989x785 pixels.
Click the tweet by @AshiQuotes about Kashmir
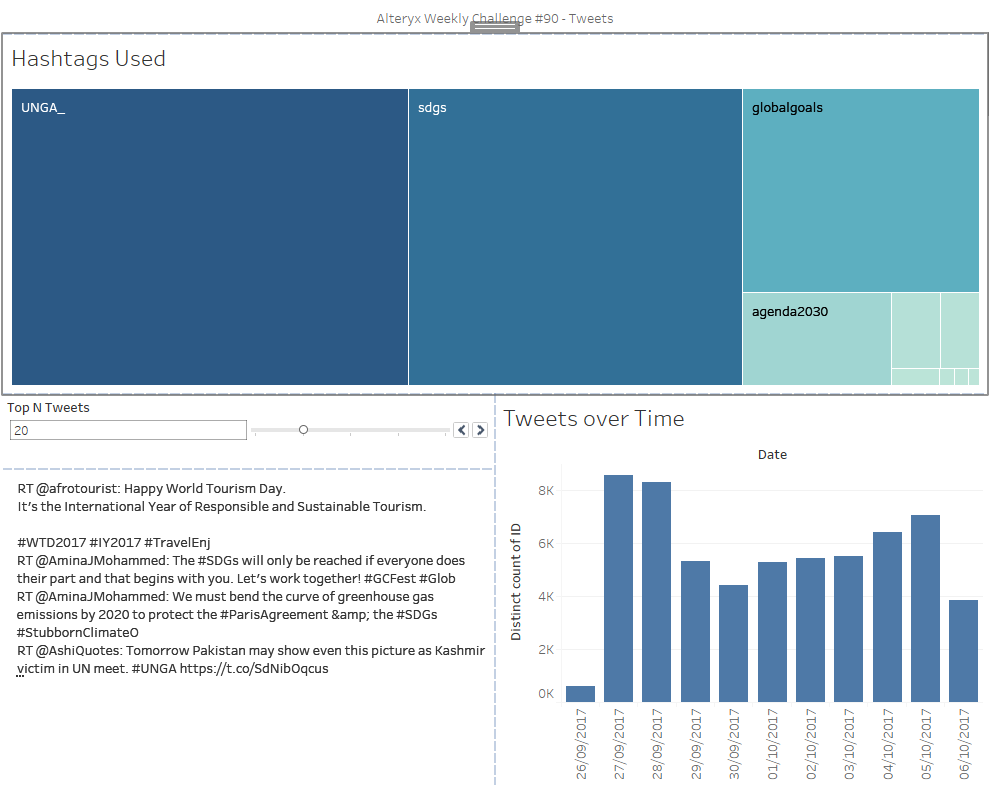(251, 660)
